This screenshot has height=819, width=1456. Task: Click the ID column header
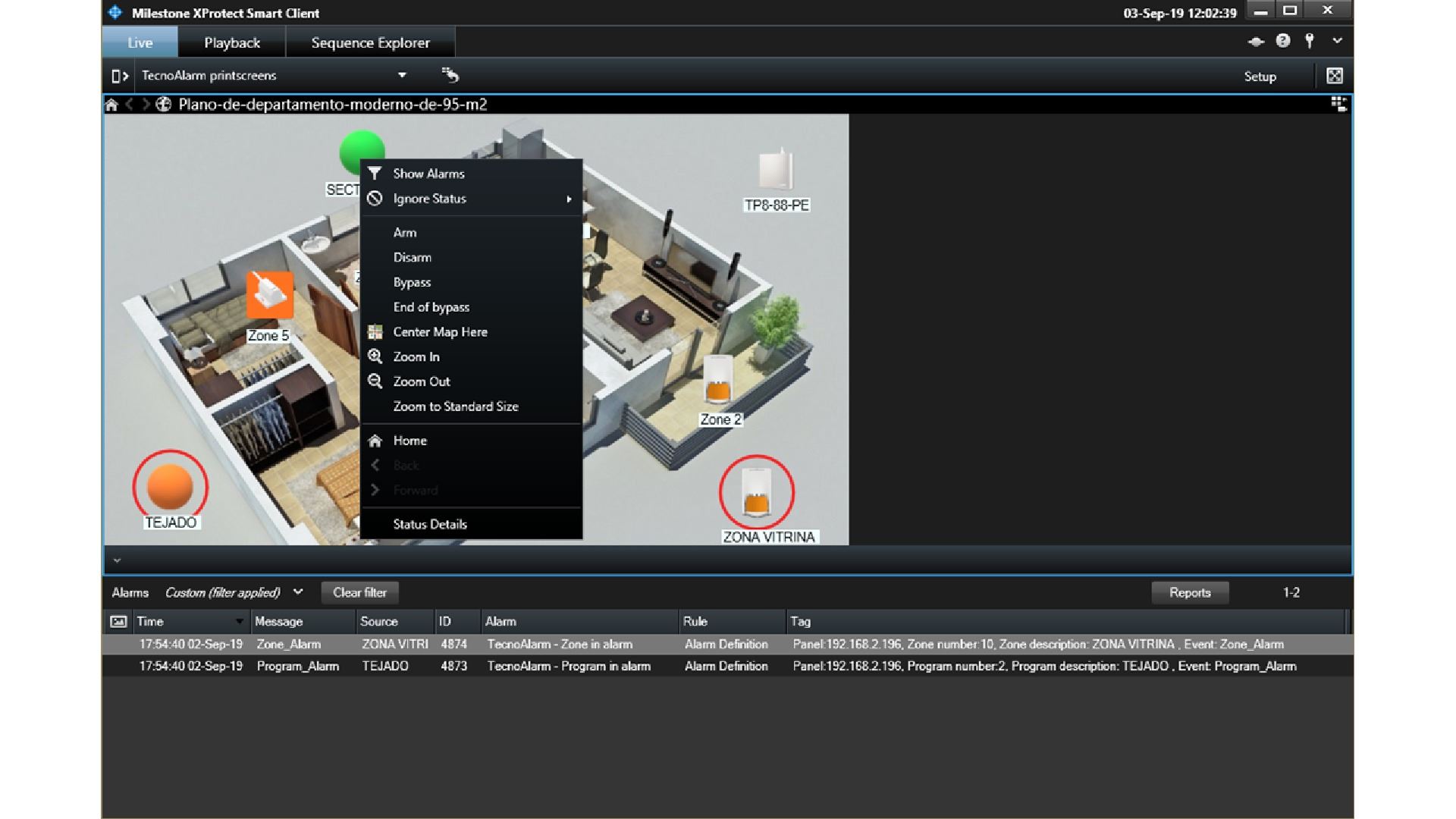click(x=457, y=622)
